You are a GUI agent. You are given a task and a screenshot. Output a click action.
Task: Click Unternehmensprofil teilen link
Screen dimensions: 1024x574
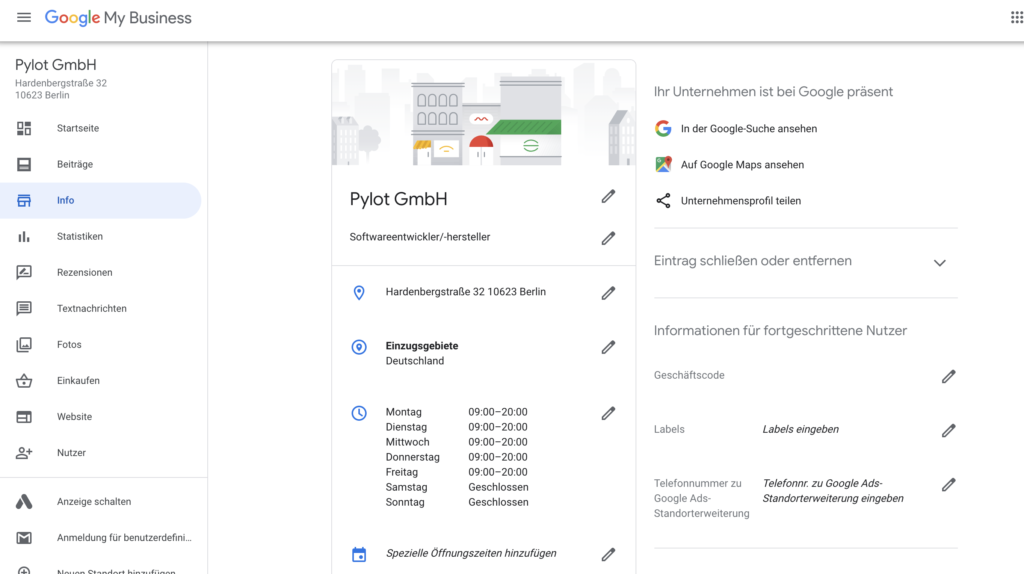click(741, 201)
